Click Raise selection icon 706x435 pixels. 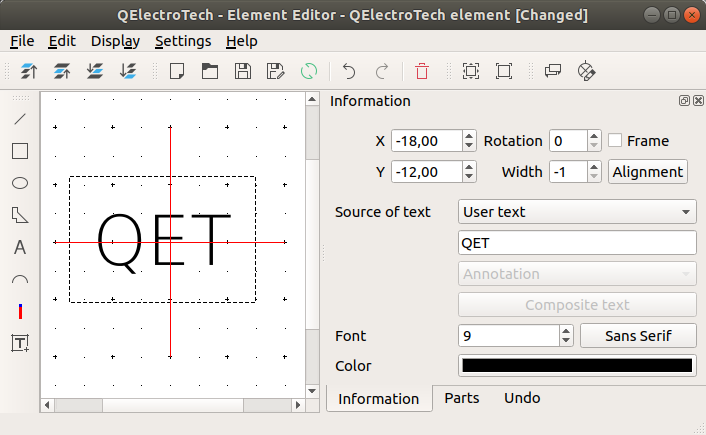[x=62, y=71]
